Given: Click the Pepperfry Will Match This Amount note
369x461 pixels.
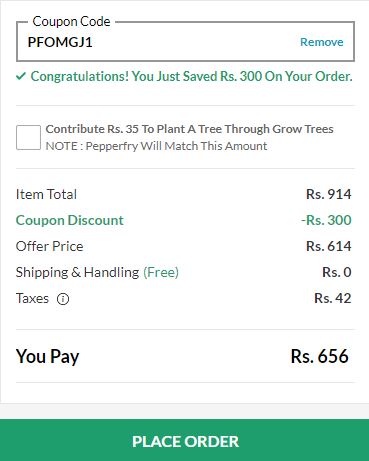Looking at the screenshot, I should click(x=156, y=146).
